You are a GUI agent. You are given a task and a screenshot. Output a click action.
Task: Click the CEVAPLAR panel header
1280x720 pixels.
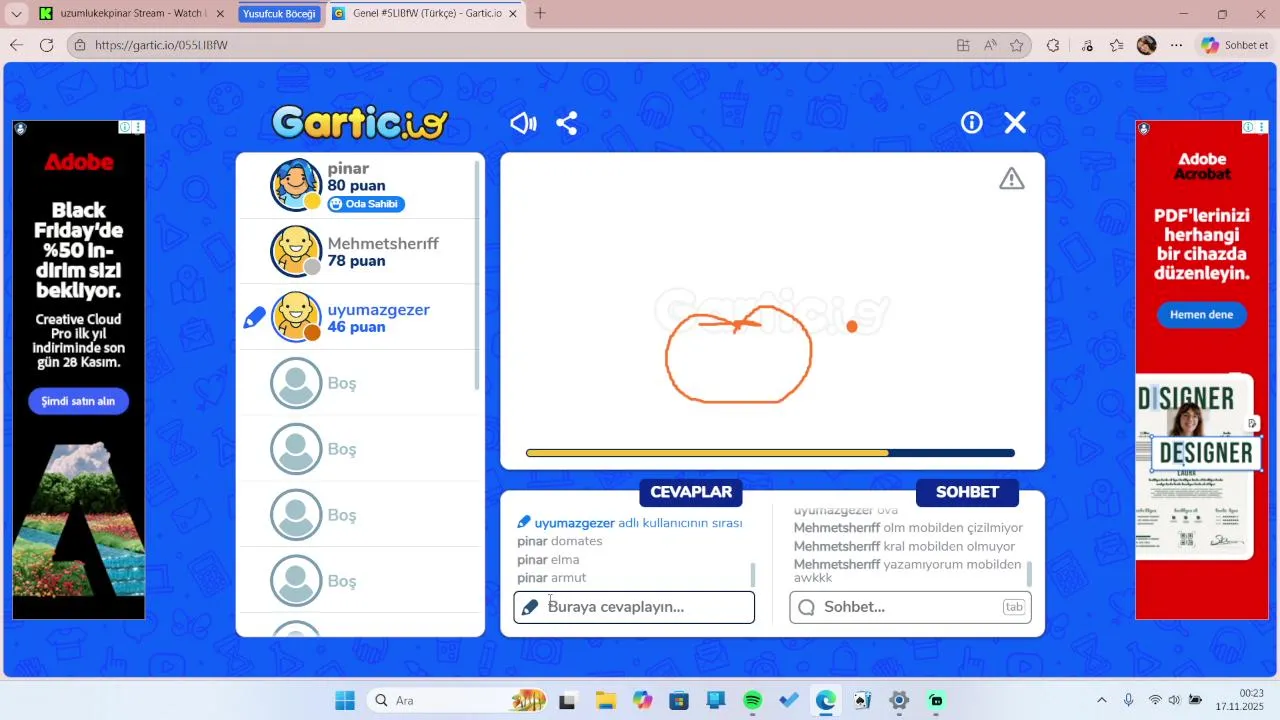pyautogui.click(x=691, y=492)
